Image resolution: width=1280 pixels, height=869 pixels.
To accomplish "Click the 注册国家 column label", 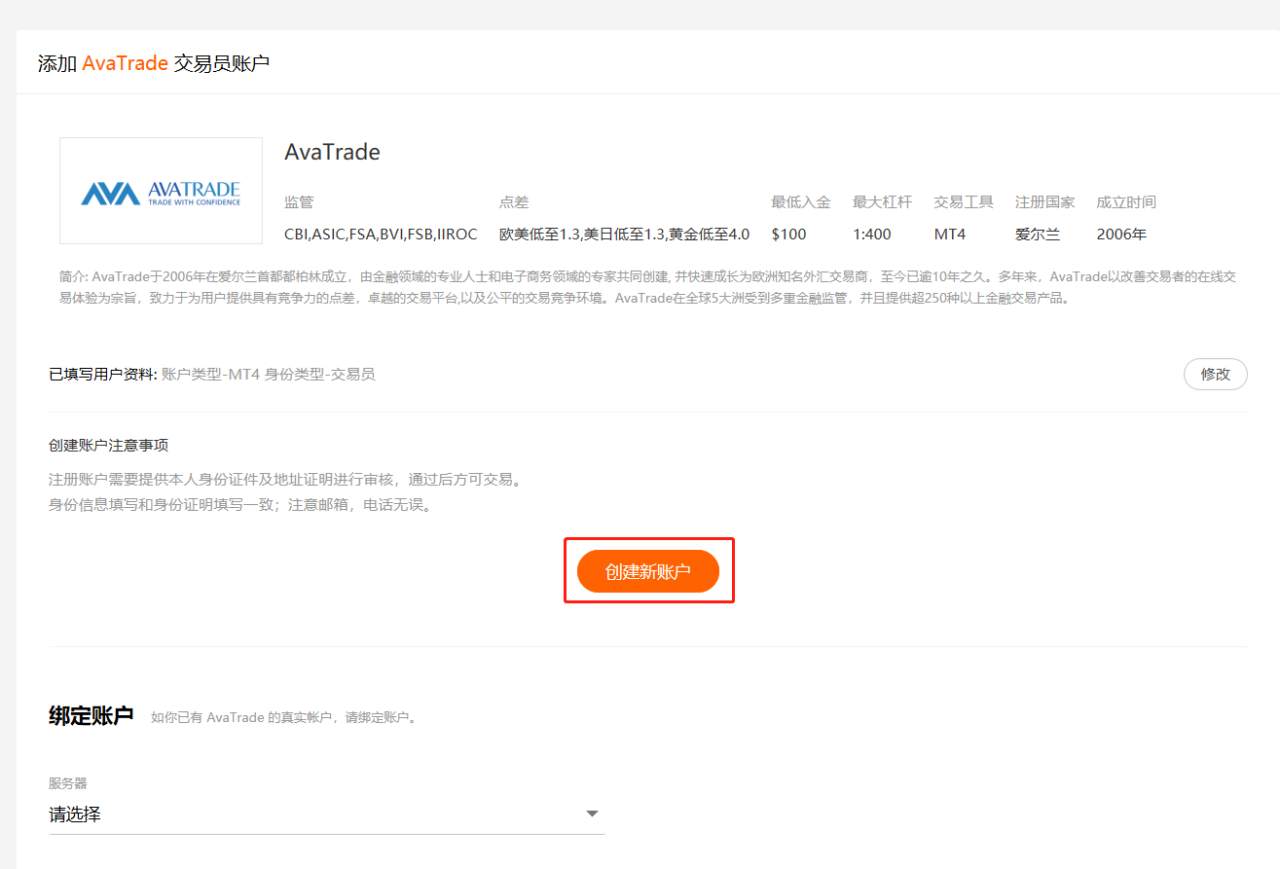I will tap(1045, 202).
